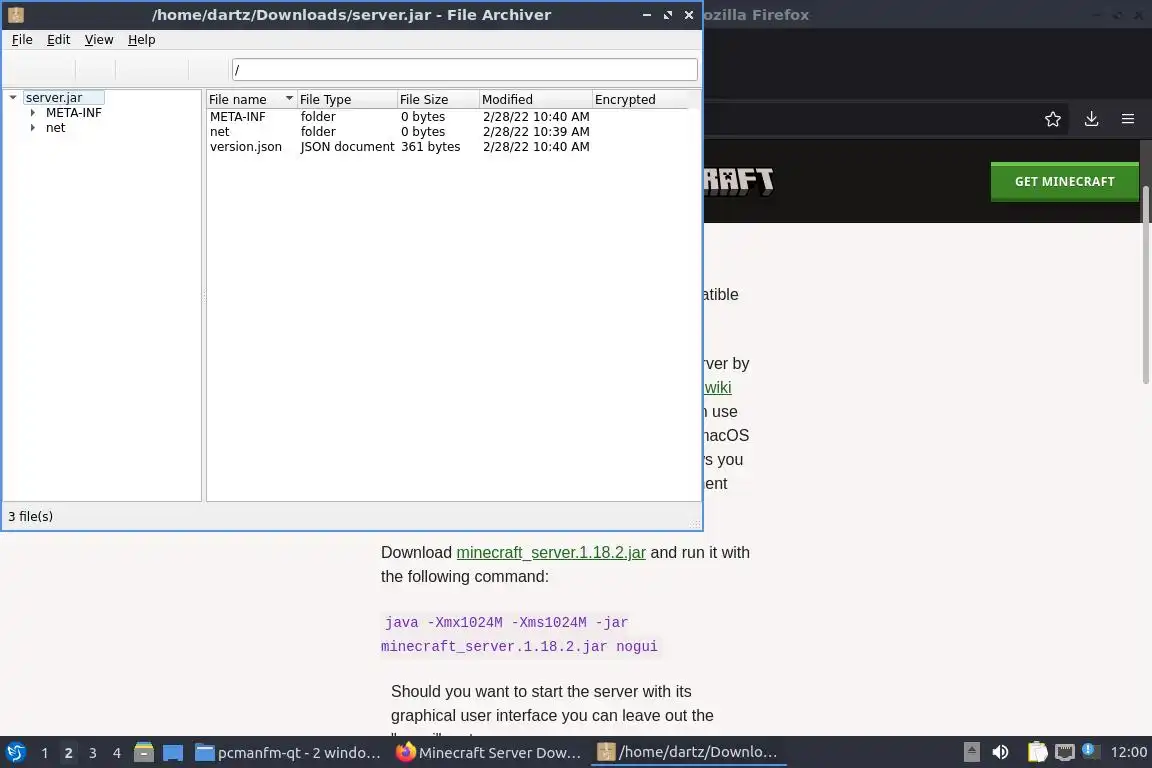Open the removable media eject tray icon

click(971, 752)
